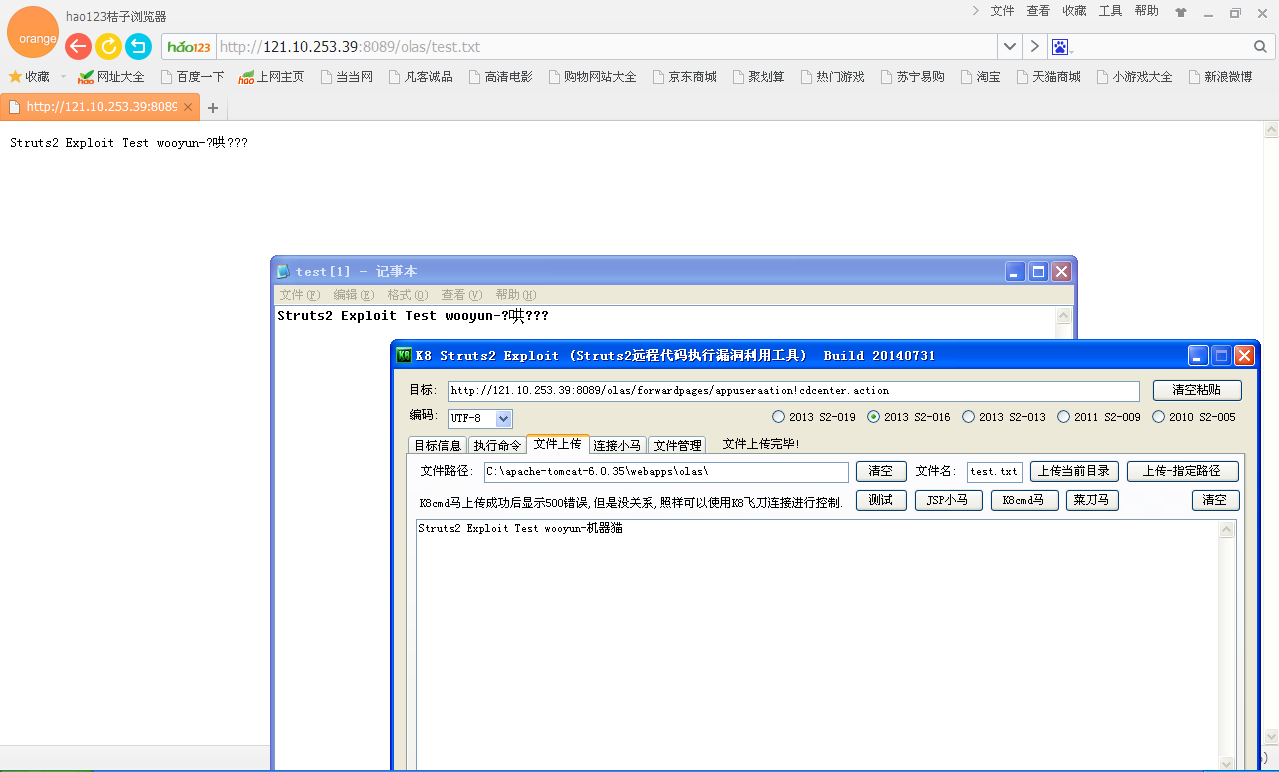Click the magnifier search icon
Image resolution: width=1279 pixels, height=772 pixels.
[1260, 47]
